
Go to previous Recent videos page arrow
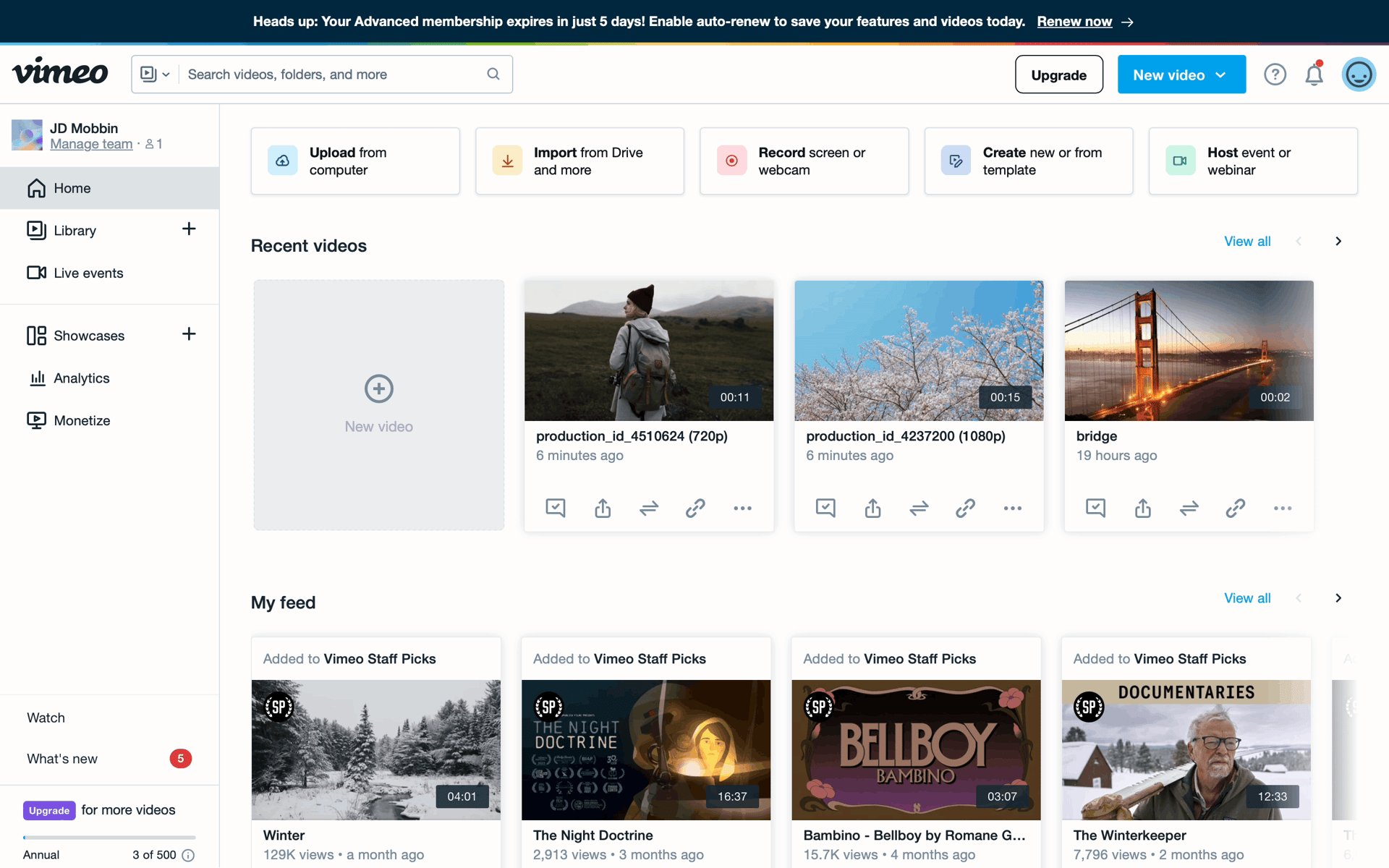pyautogui.click(x=1299, y=241)
